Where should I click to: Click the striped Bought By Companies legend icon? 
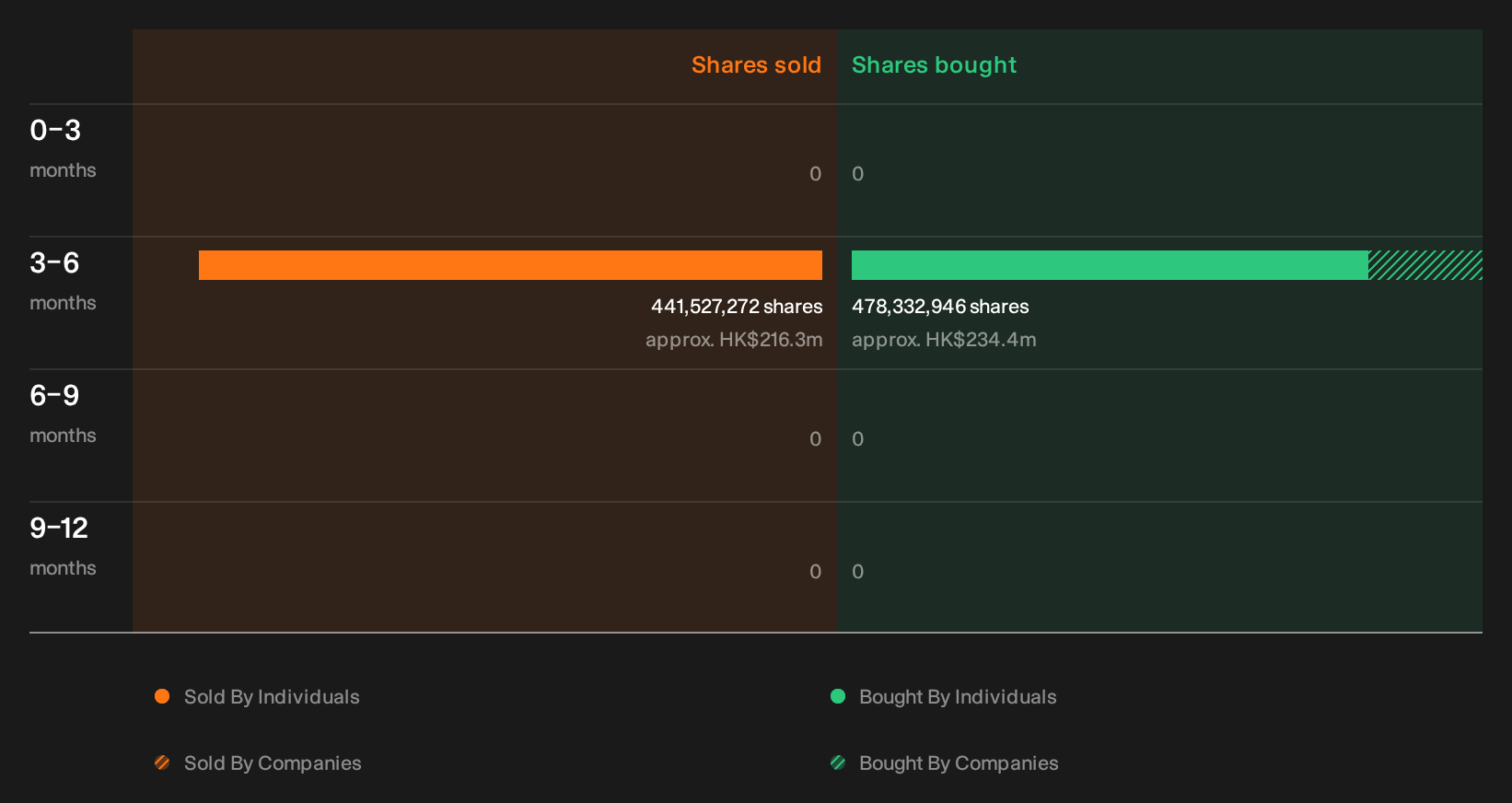pos(838,762)
